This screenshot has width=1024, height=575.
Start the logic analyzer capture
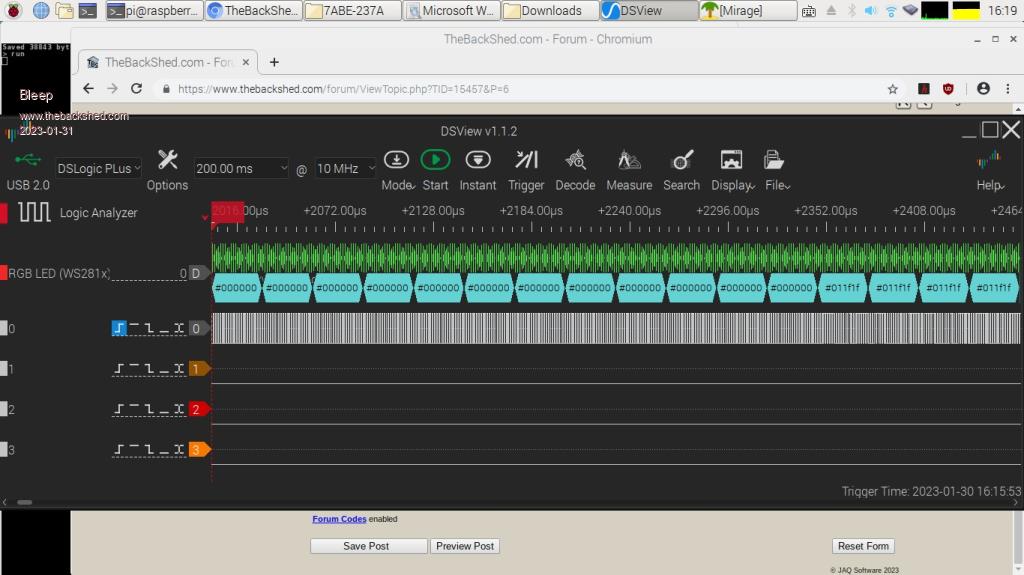[435, 160]
